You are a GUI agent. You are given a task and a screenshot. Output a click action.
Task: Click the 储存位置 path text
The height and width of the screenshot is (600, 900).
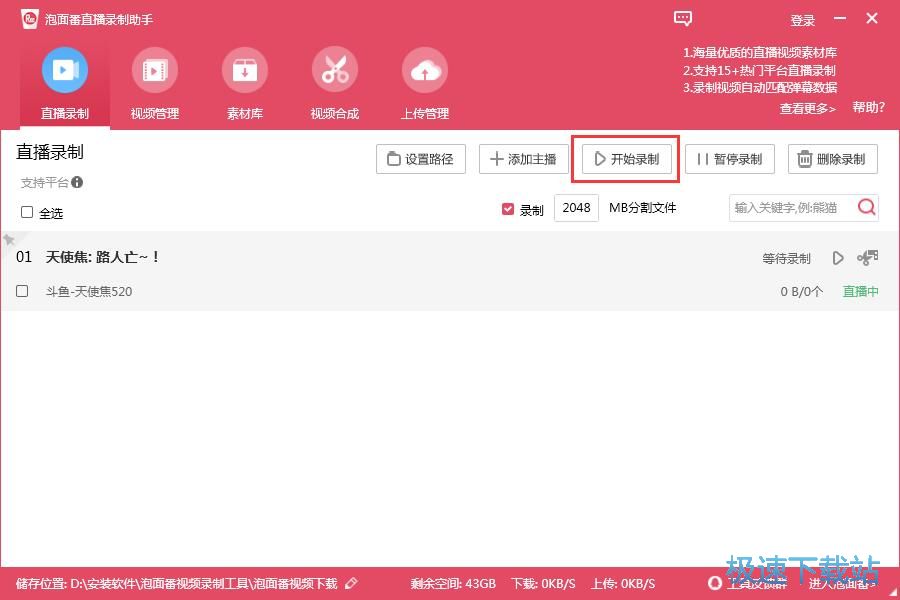177,584
